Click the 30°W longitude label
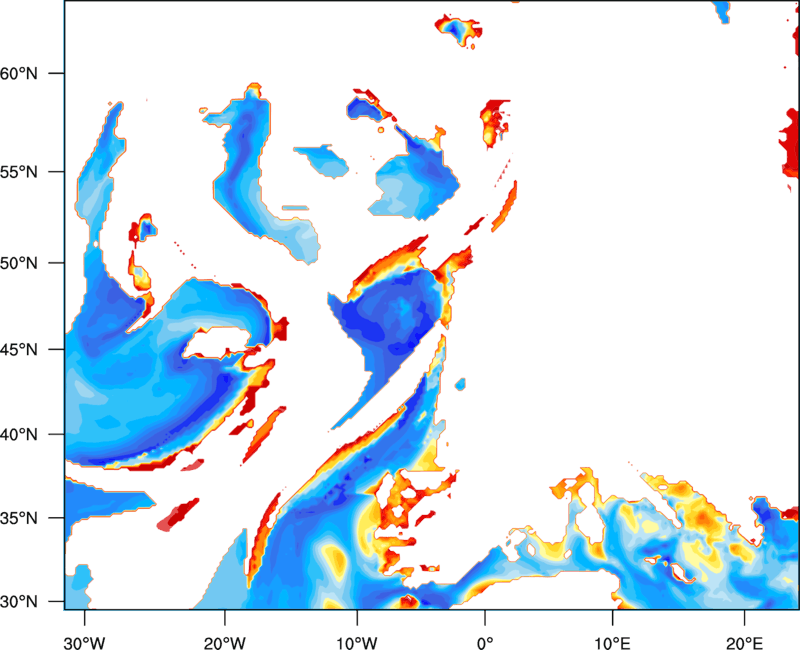800x650 pixels. [84, 643]
